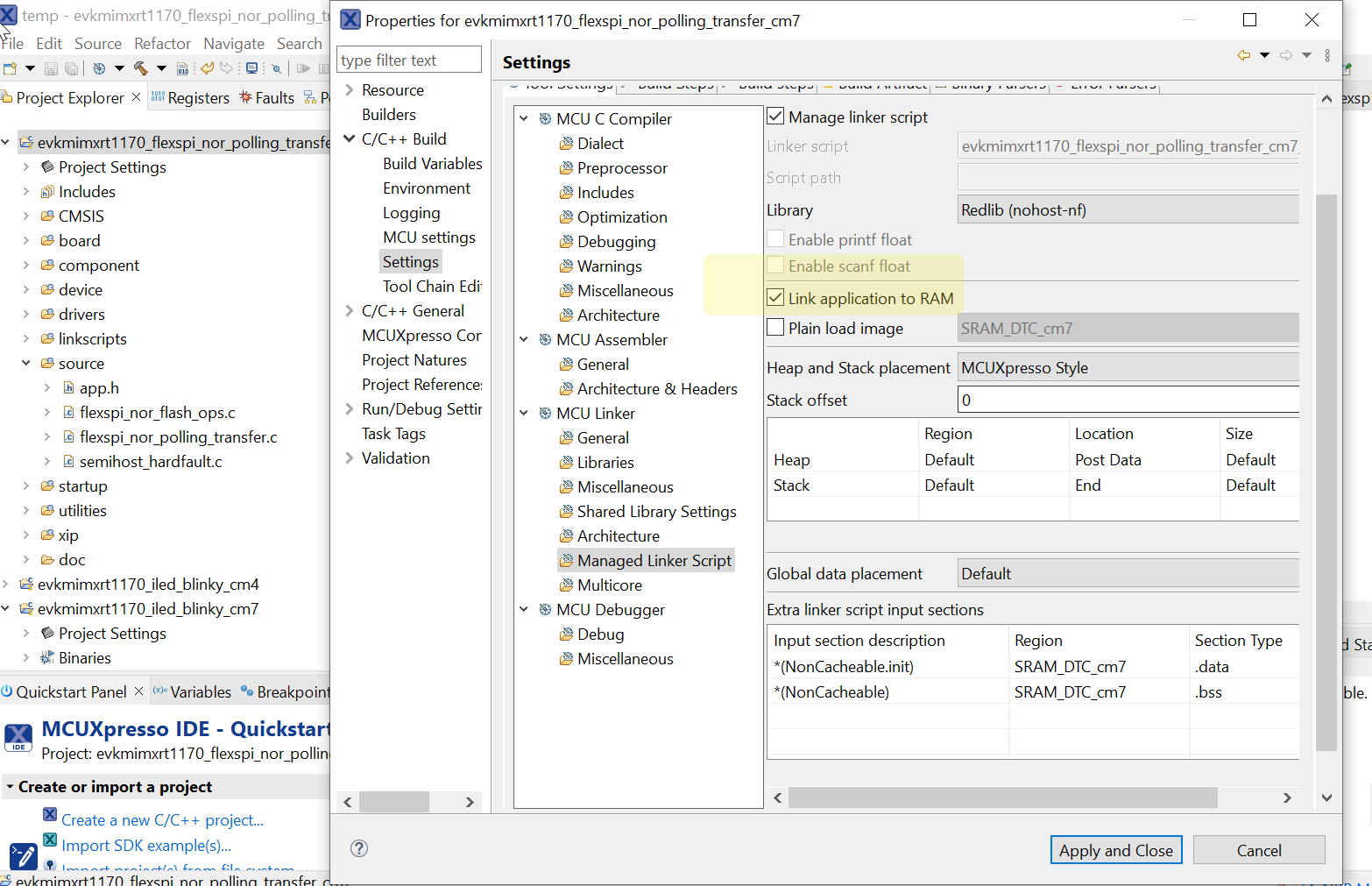The width and height of the screenshot is (1372, 886).
Task: Open the Library dropdown showing Redlib
Action: pyautogui.click(x=1128, y=210)
